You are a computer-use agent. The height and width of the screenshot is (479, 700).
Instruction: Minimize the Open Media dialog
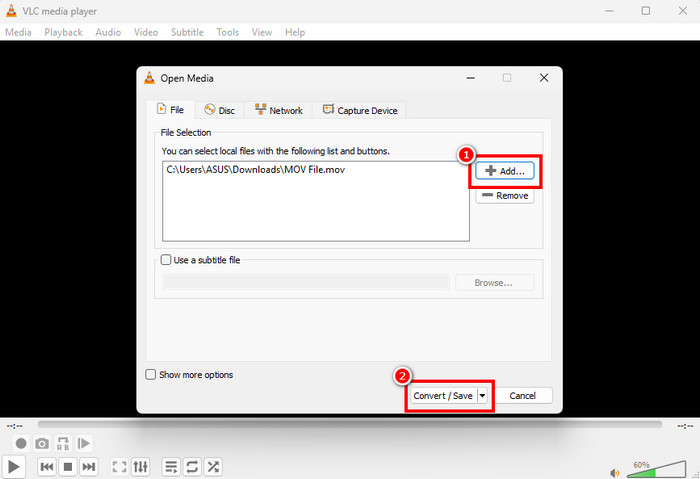[471, 78]
